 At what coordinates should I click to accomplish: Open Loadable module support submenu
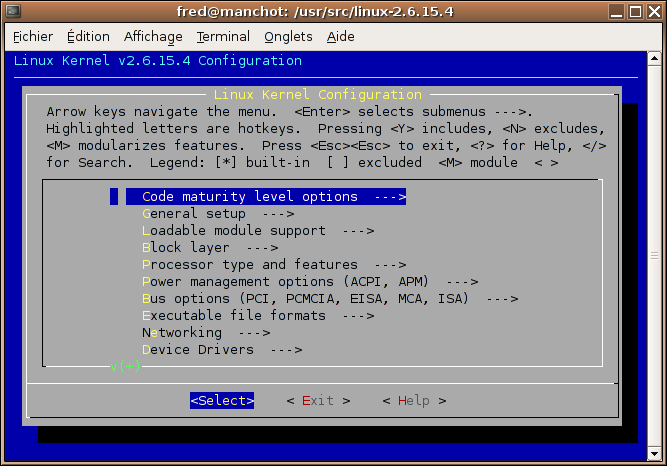[258, 231]
